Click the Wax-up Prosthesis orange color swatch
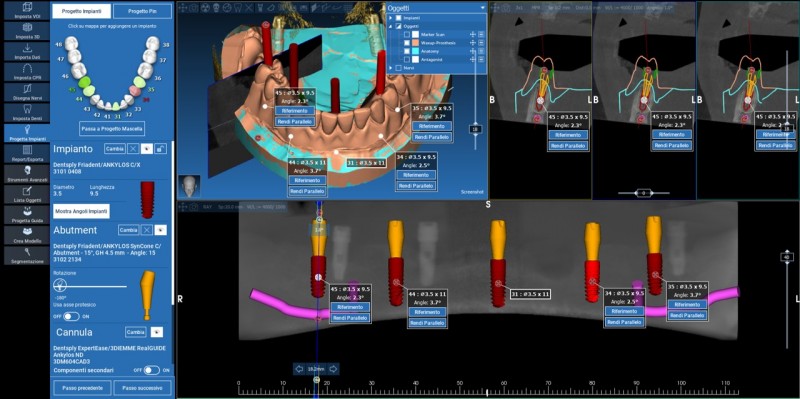 (416, 43)
